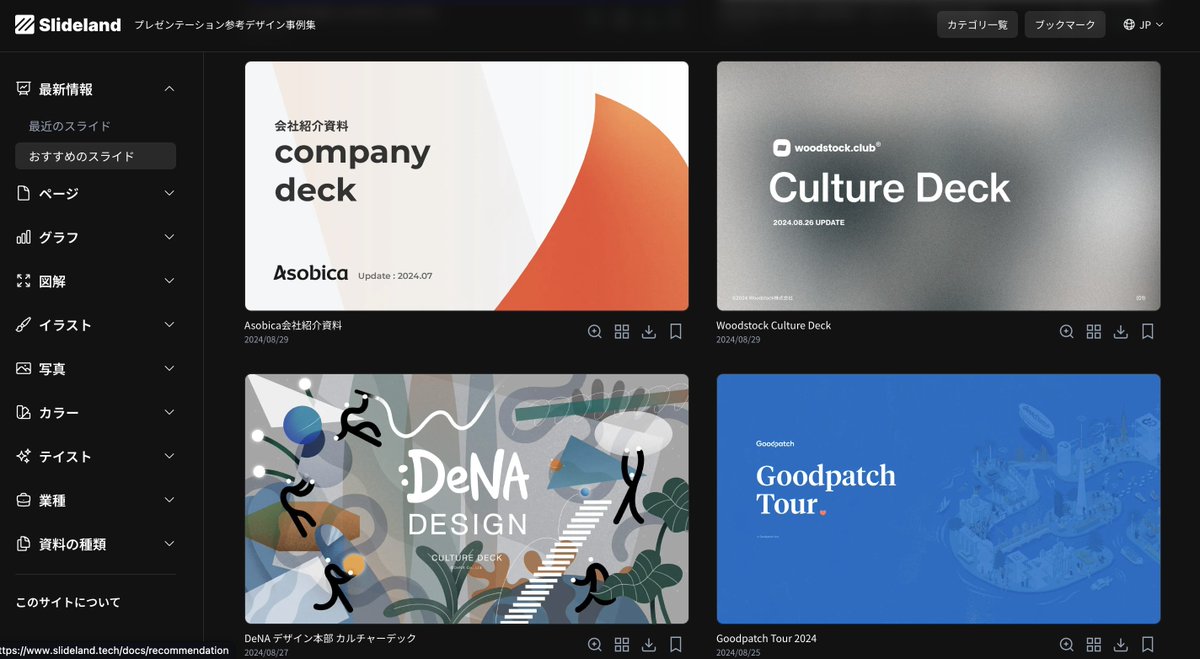Download the DeNA カルチャーデック slide
Viewport: 1200px width, 659px height.
coord(649,645)
